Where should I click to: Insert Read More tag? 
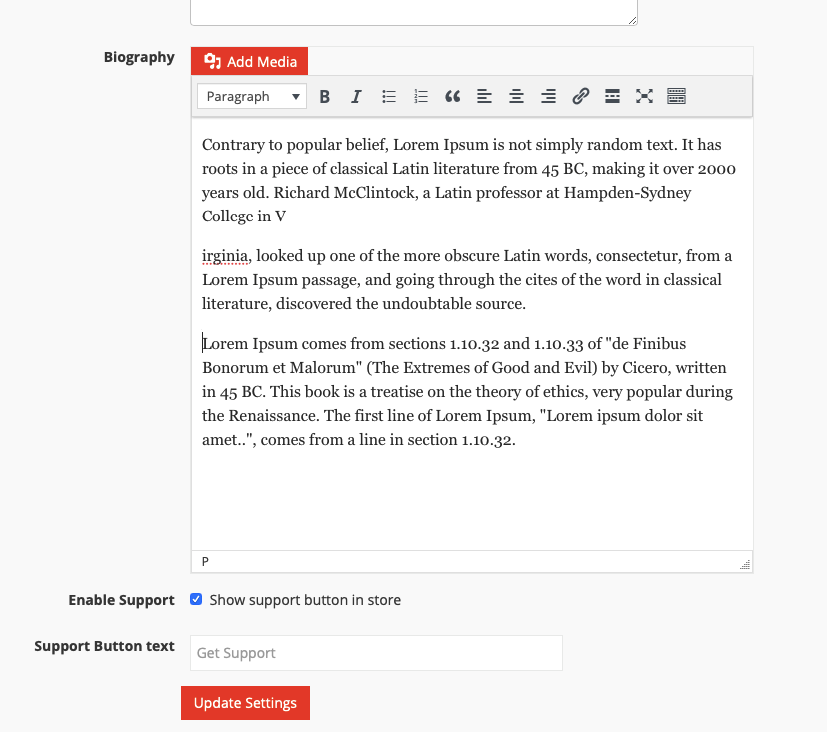pos(612,97)
